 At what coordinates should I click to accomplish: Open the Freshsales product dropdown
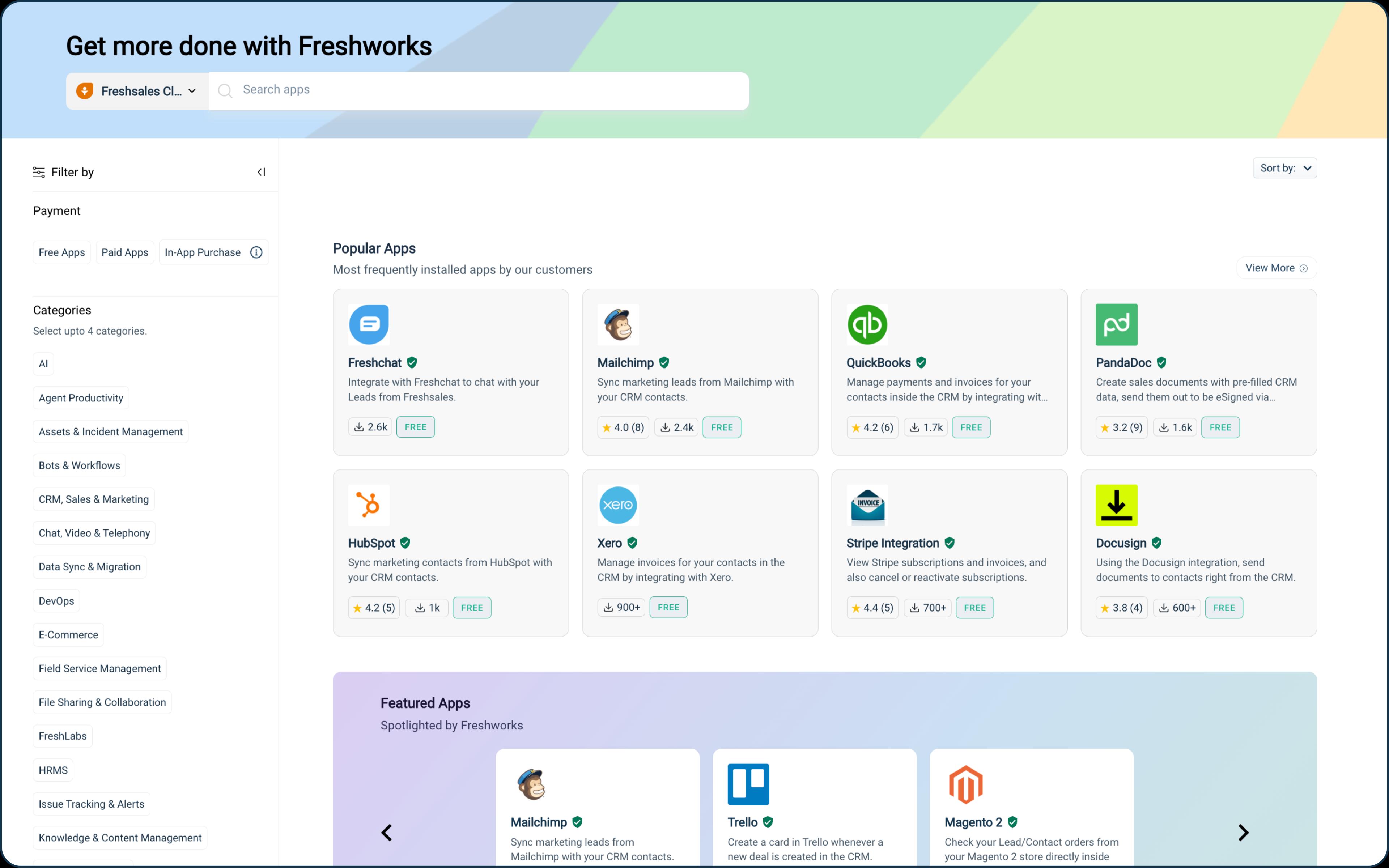[138, 91]
